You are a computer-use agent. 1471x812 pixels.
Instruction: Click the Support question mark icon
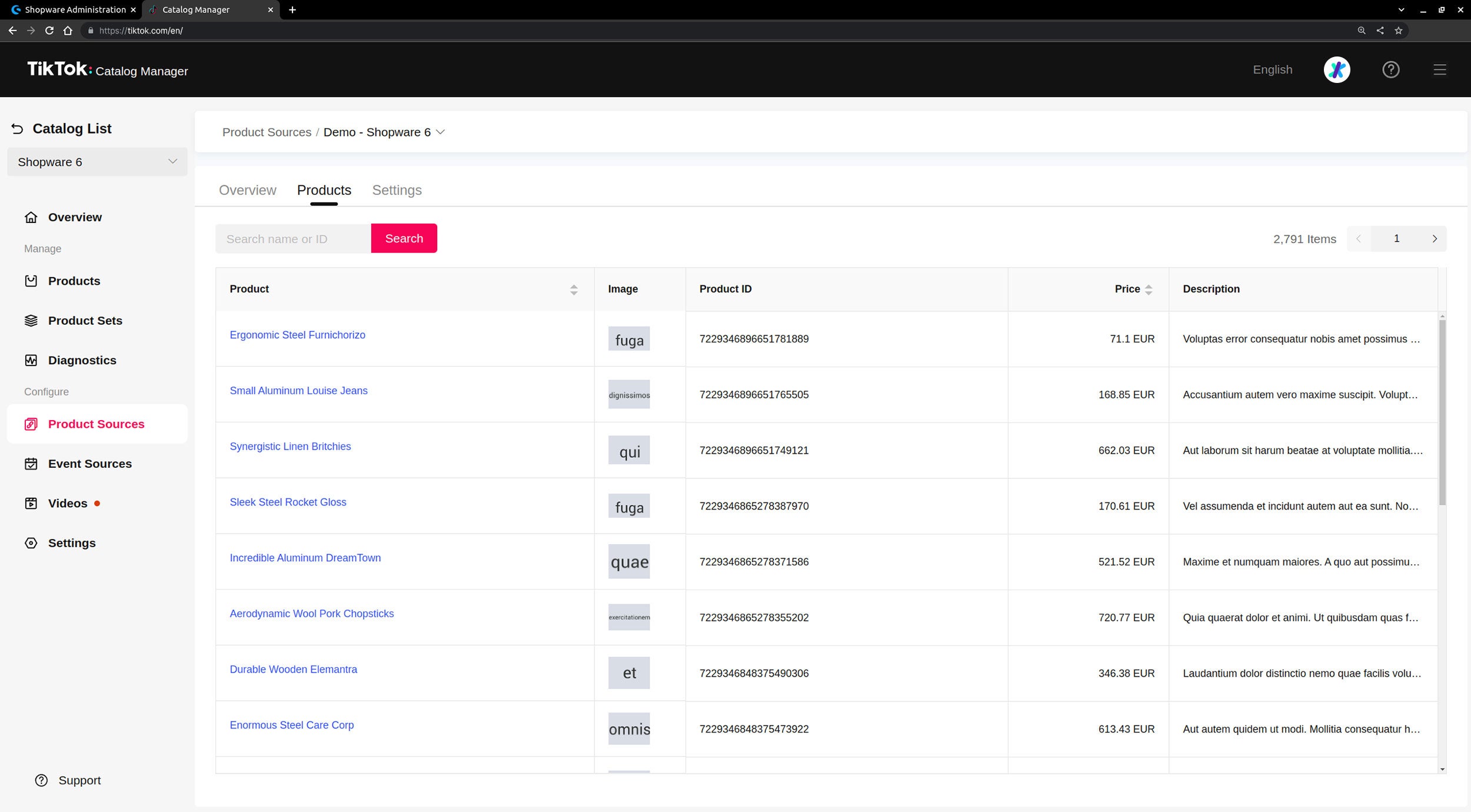41,780
